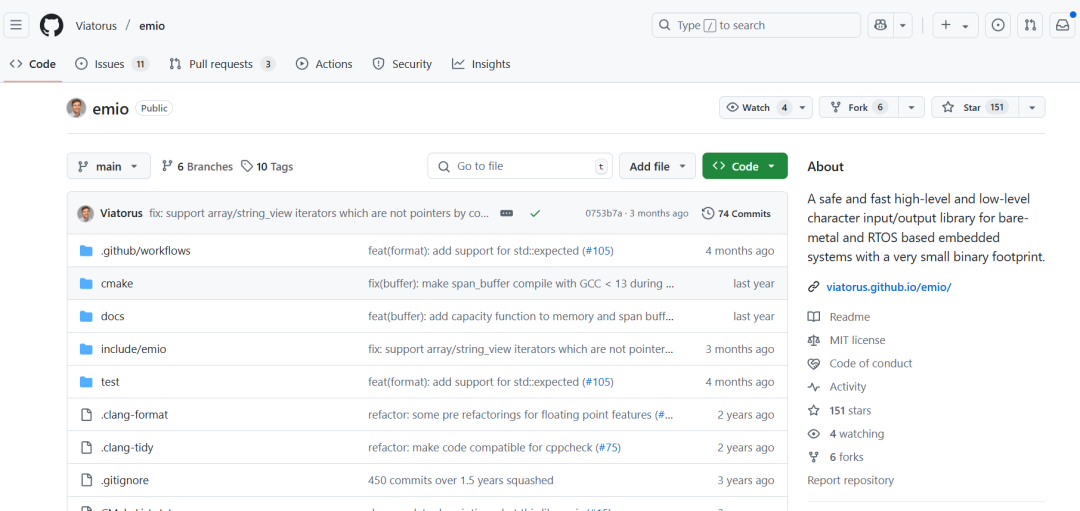Click folder icon next to docs
This screenshot has height=511, width=1080.
86,316
